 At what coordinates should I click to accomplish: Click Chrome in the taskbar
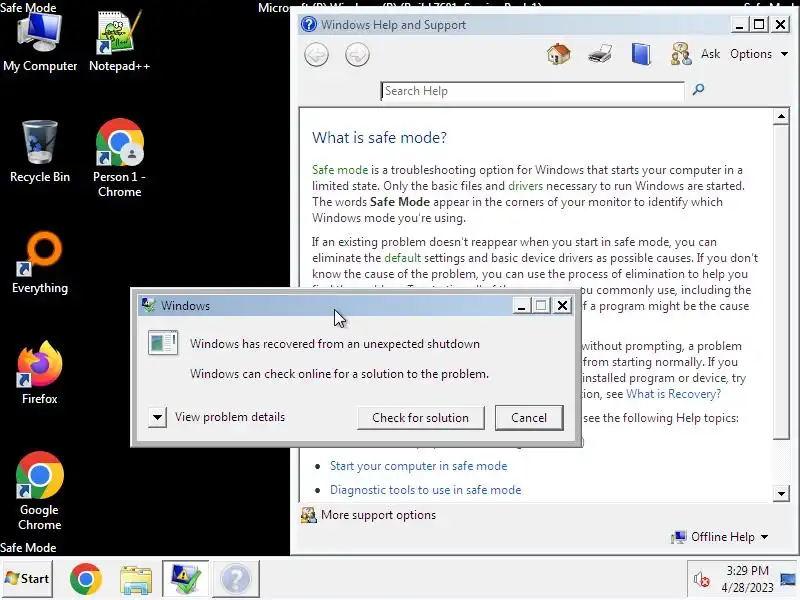point(85,579)
